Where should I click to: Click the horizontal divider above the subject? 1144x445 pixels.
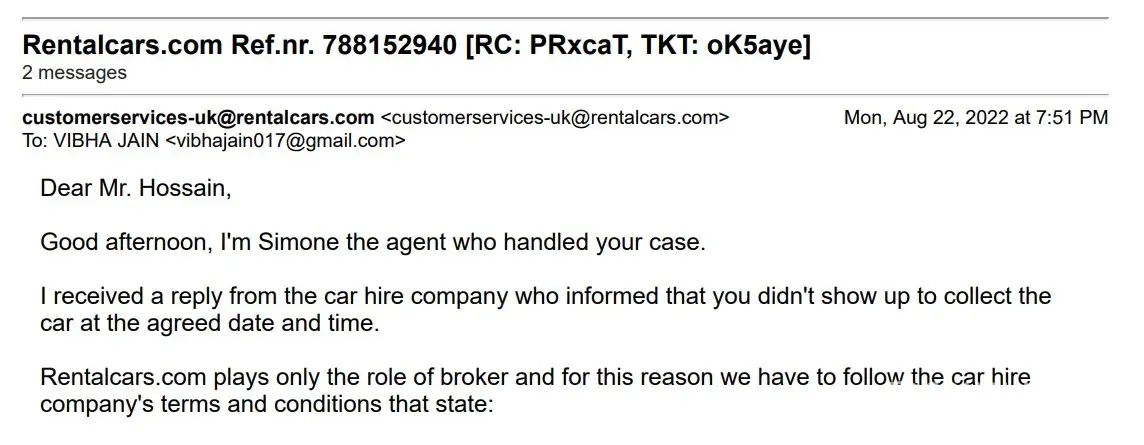[x=565, y=18]
